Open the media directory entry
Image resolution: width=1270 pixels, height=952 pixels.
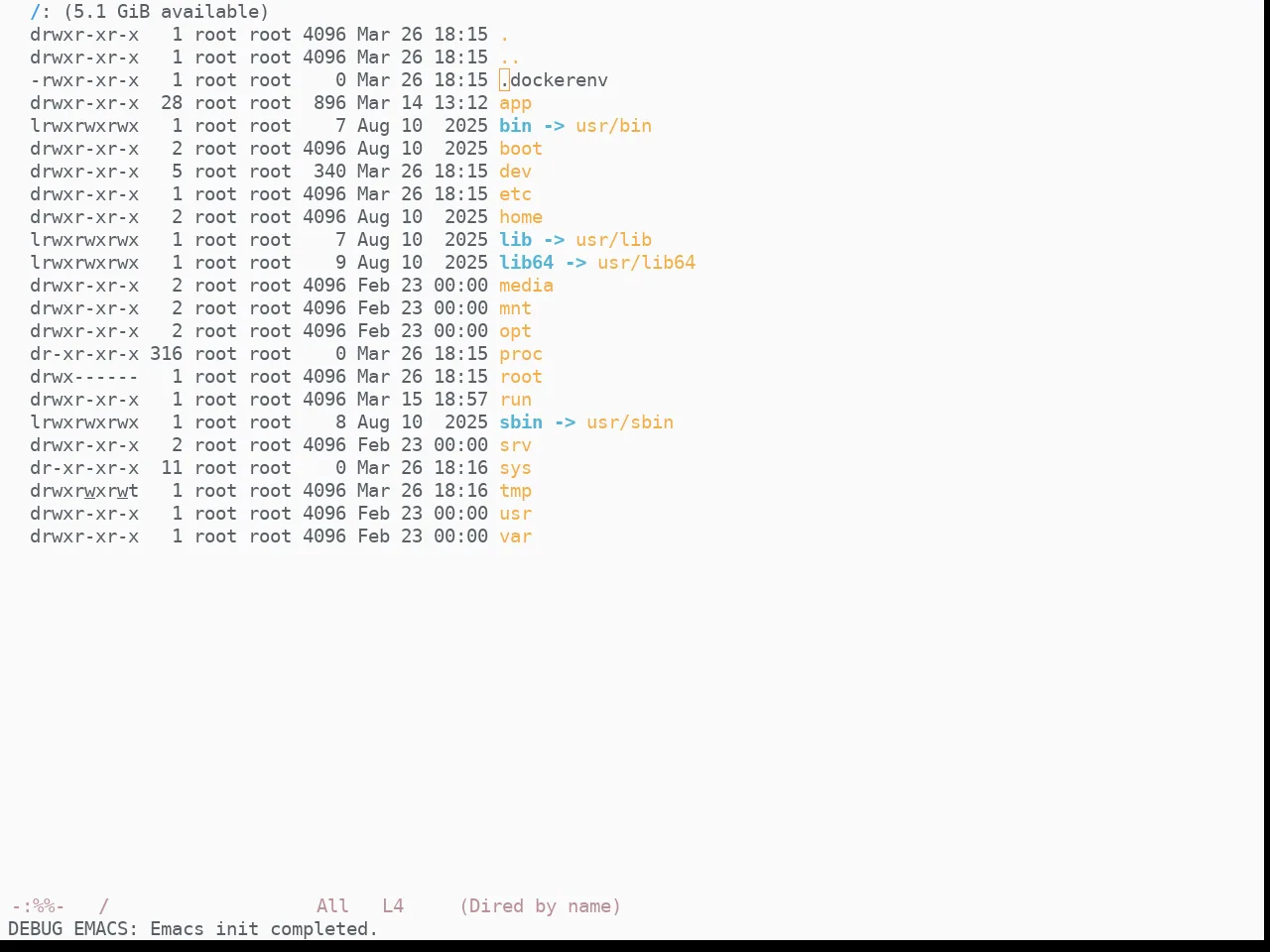(526, 286)
